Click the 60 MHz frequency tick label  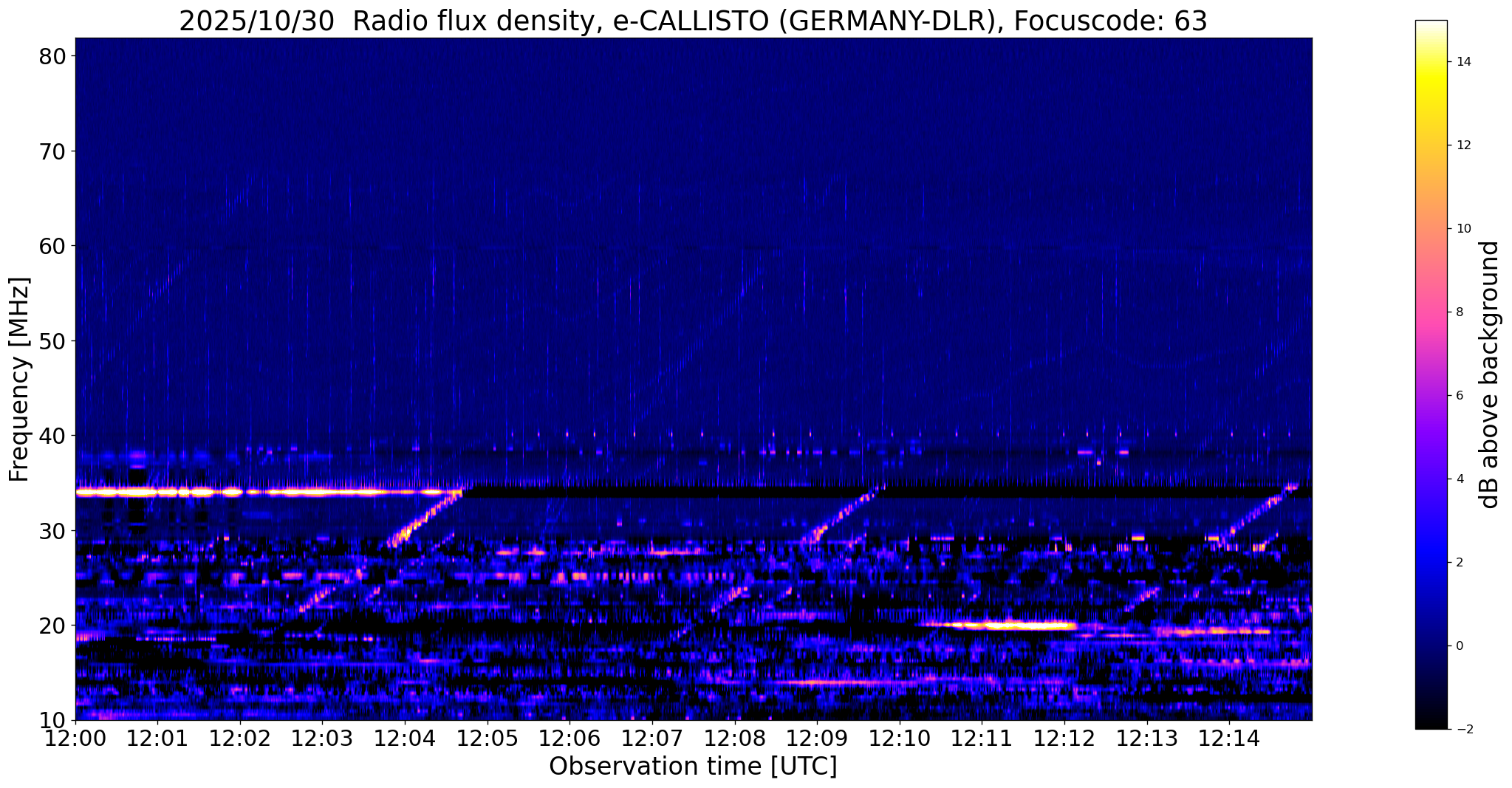point(52,246)
